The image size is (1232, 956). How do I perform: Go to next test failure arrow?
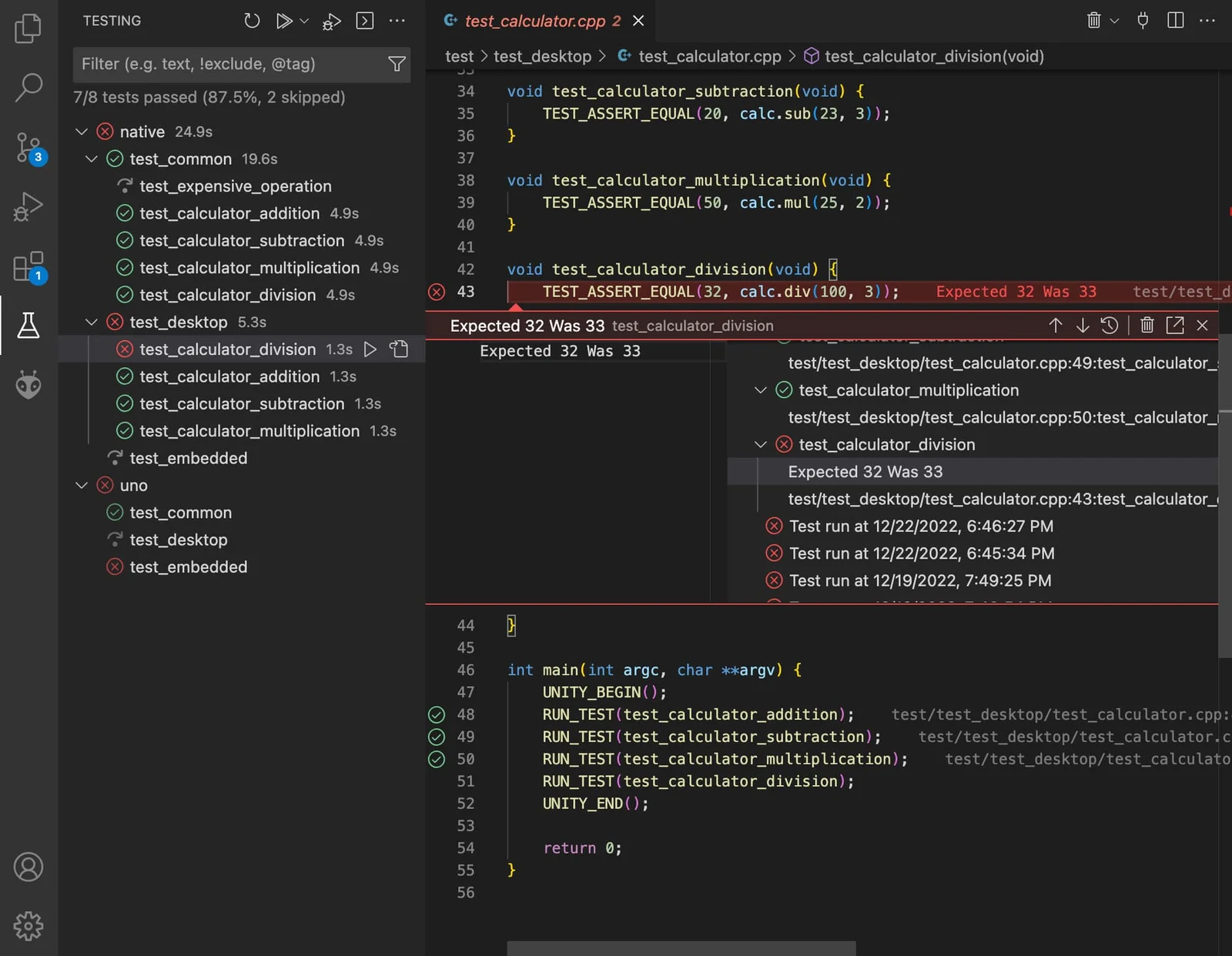(x=1083, y=326)
